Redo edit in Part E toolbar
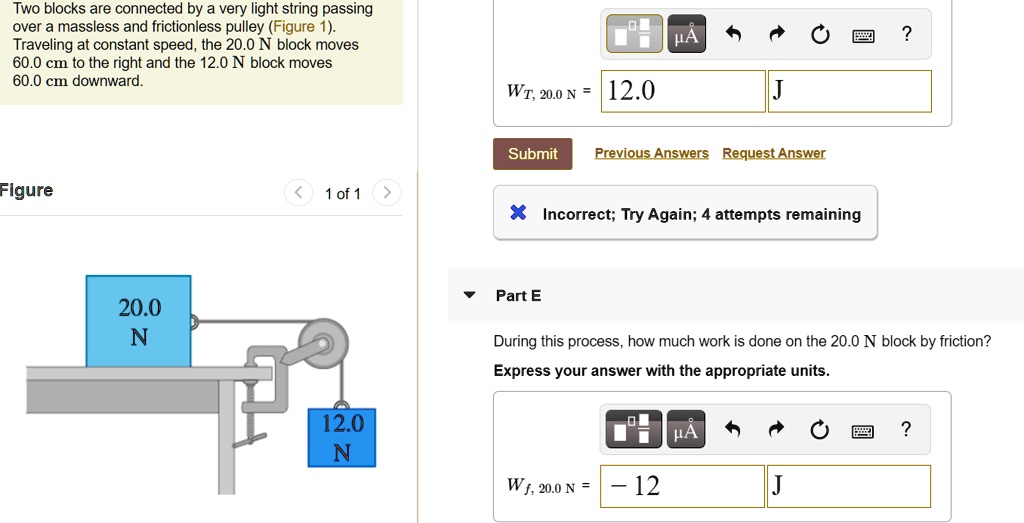The height and width of the screenshot is (523, 1024). [x=776, y=430]
